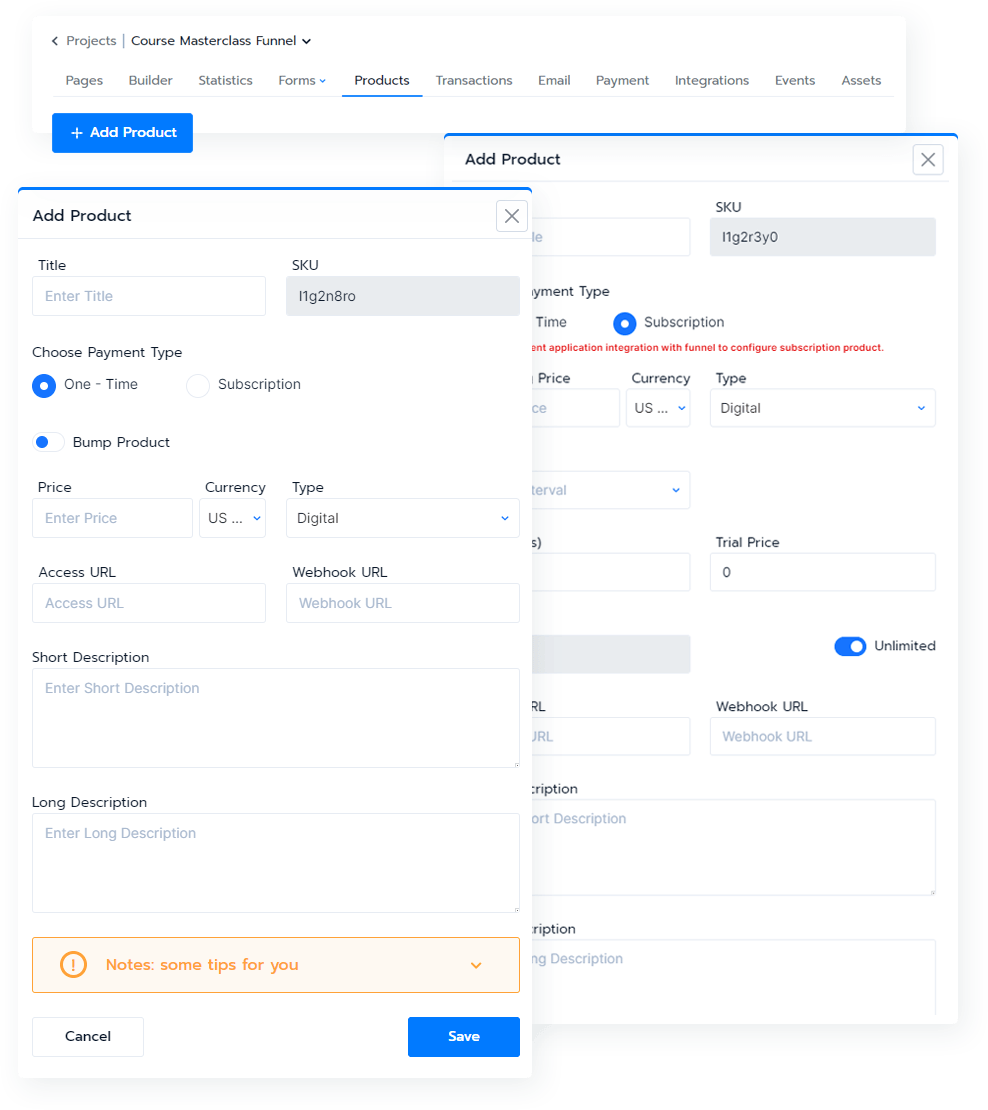Screen dimensions: 988x1110
Task: Open the Currency dropdown in front dialog
Action: tap(232, 518)
